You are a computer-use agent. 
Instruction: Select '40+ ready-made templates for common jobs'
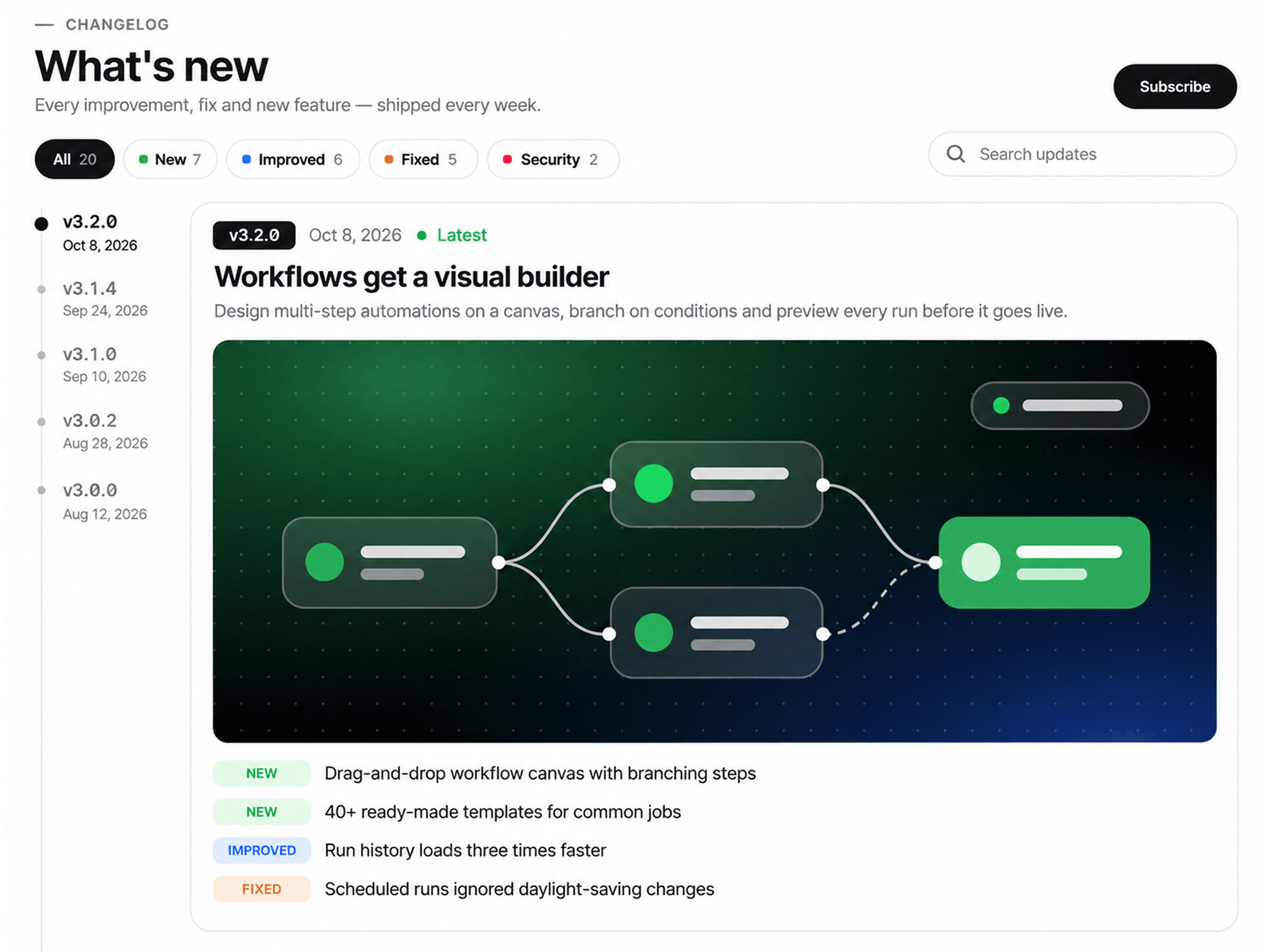503,811
